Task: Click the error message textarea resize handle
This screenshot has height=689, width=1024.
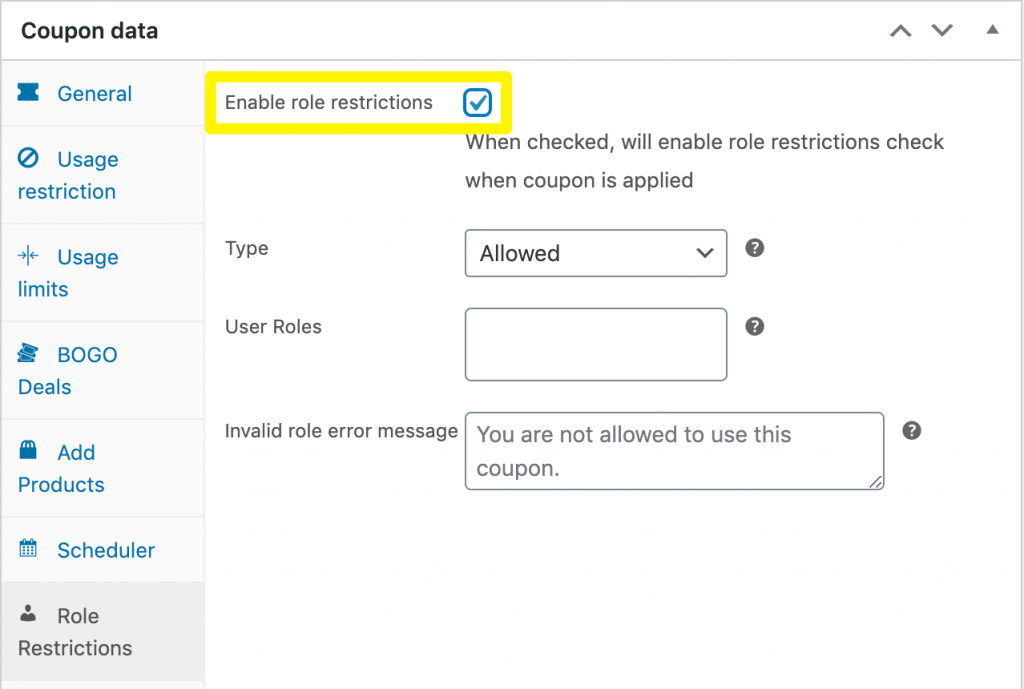Action: (x=876, y=482)
